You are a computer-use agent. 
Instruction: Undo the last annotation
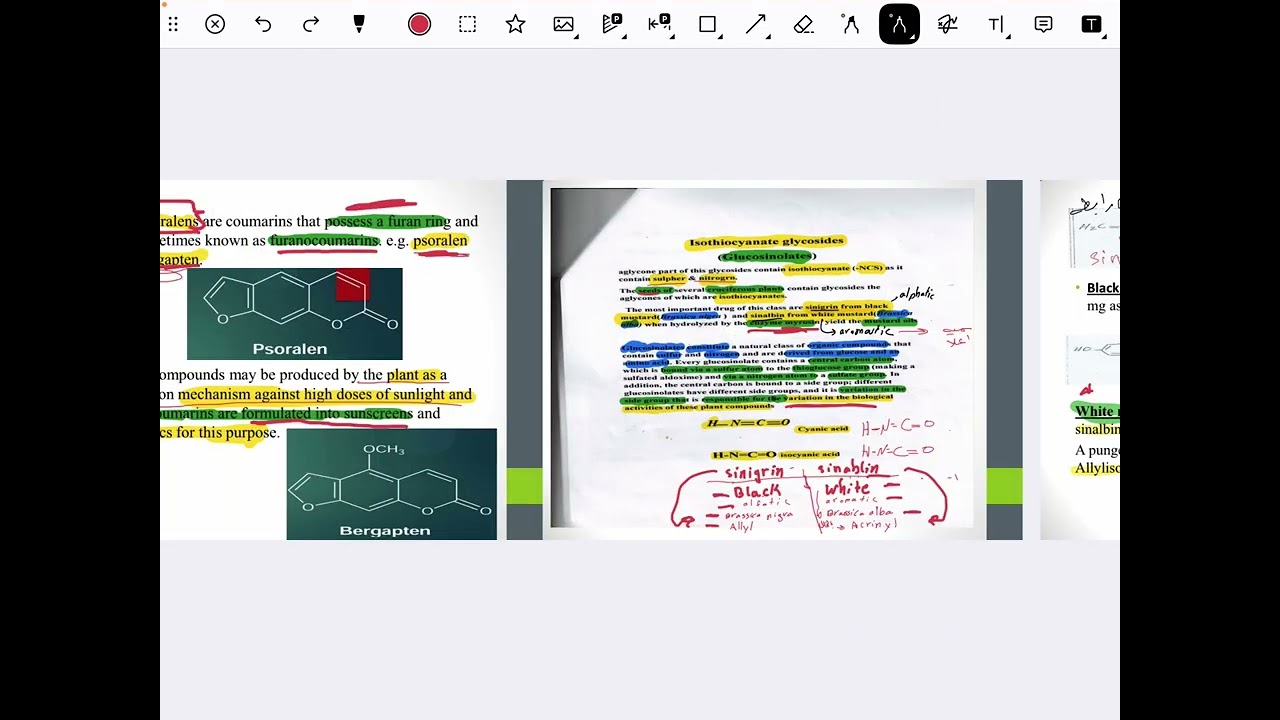[x=263, y=24]
